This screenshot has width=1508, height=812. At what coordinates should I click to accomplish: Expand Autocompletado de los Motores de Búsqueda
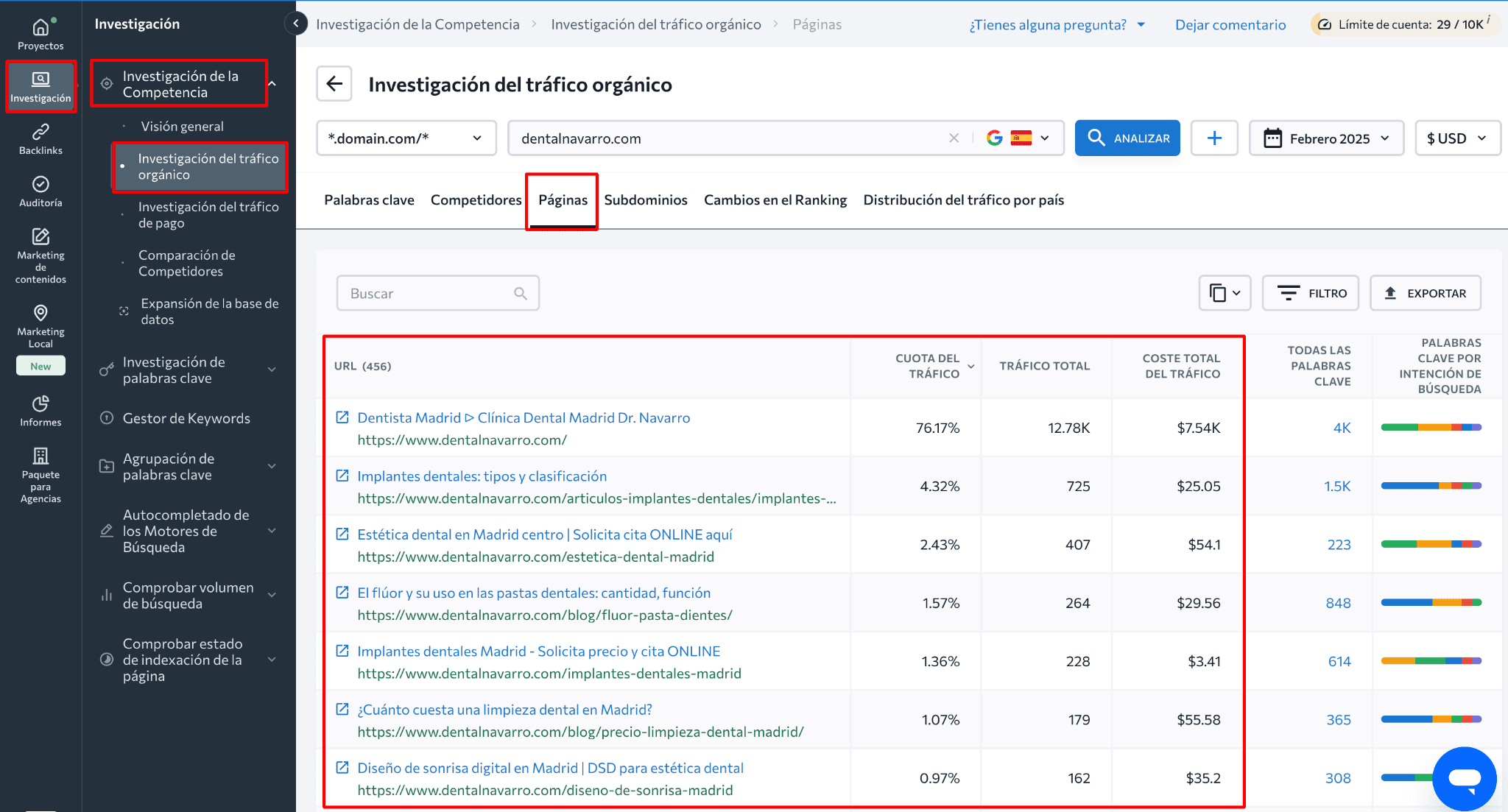(x=272, y=531)
